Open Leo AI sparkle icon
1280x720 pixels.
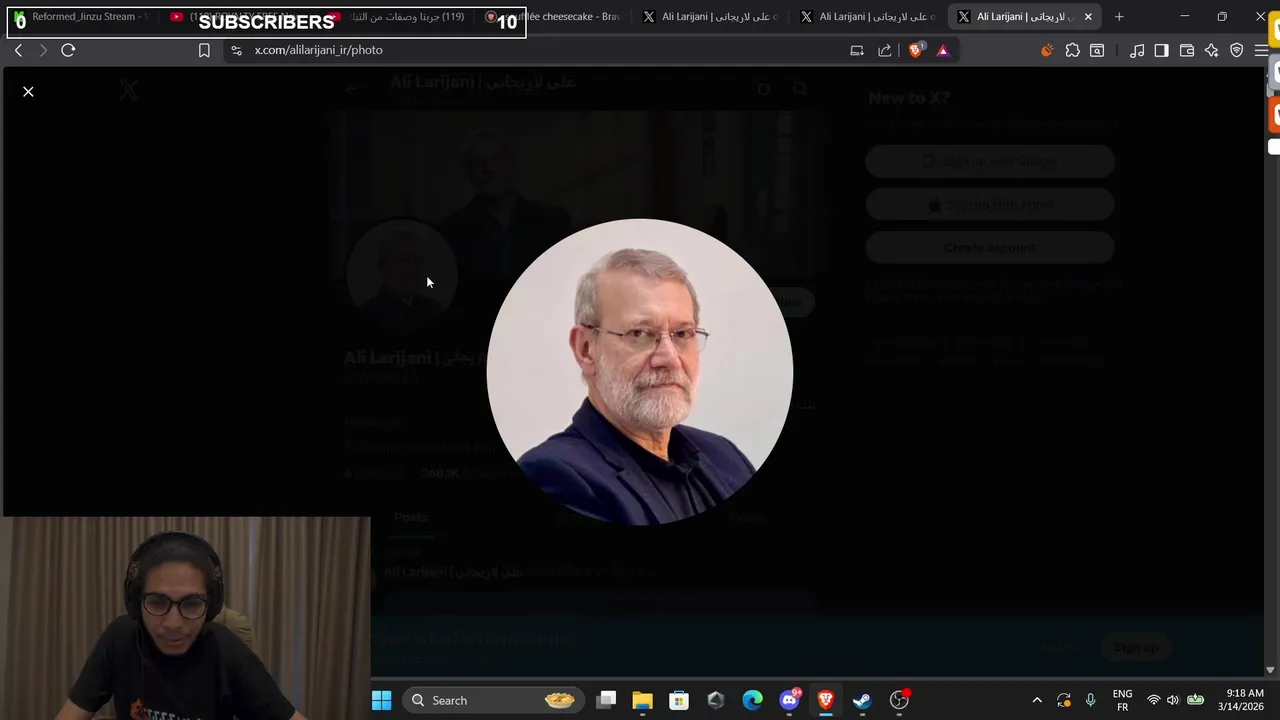pyautogui.click(x=1212, y=50)
